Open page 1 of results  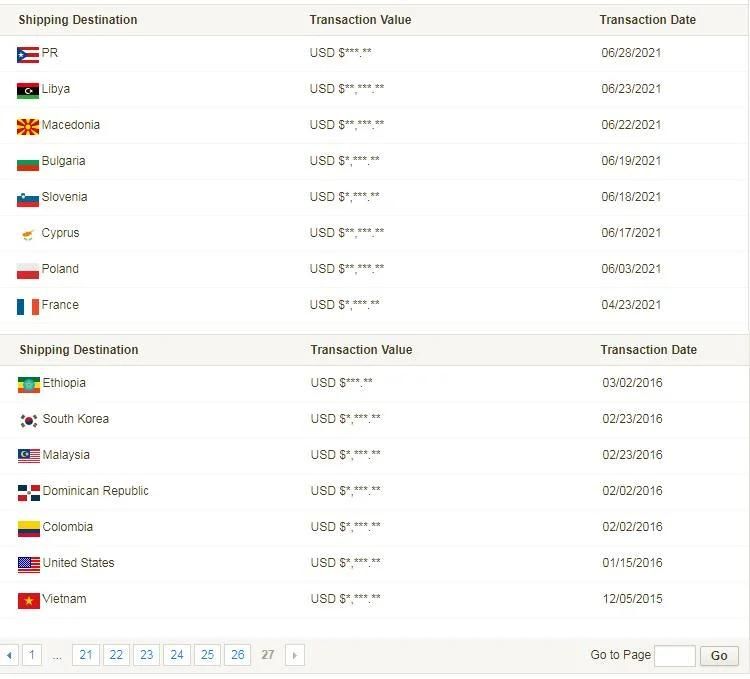[x=32, y=655]
